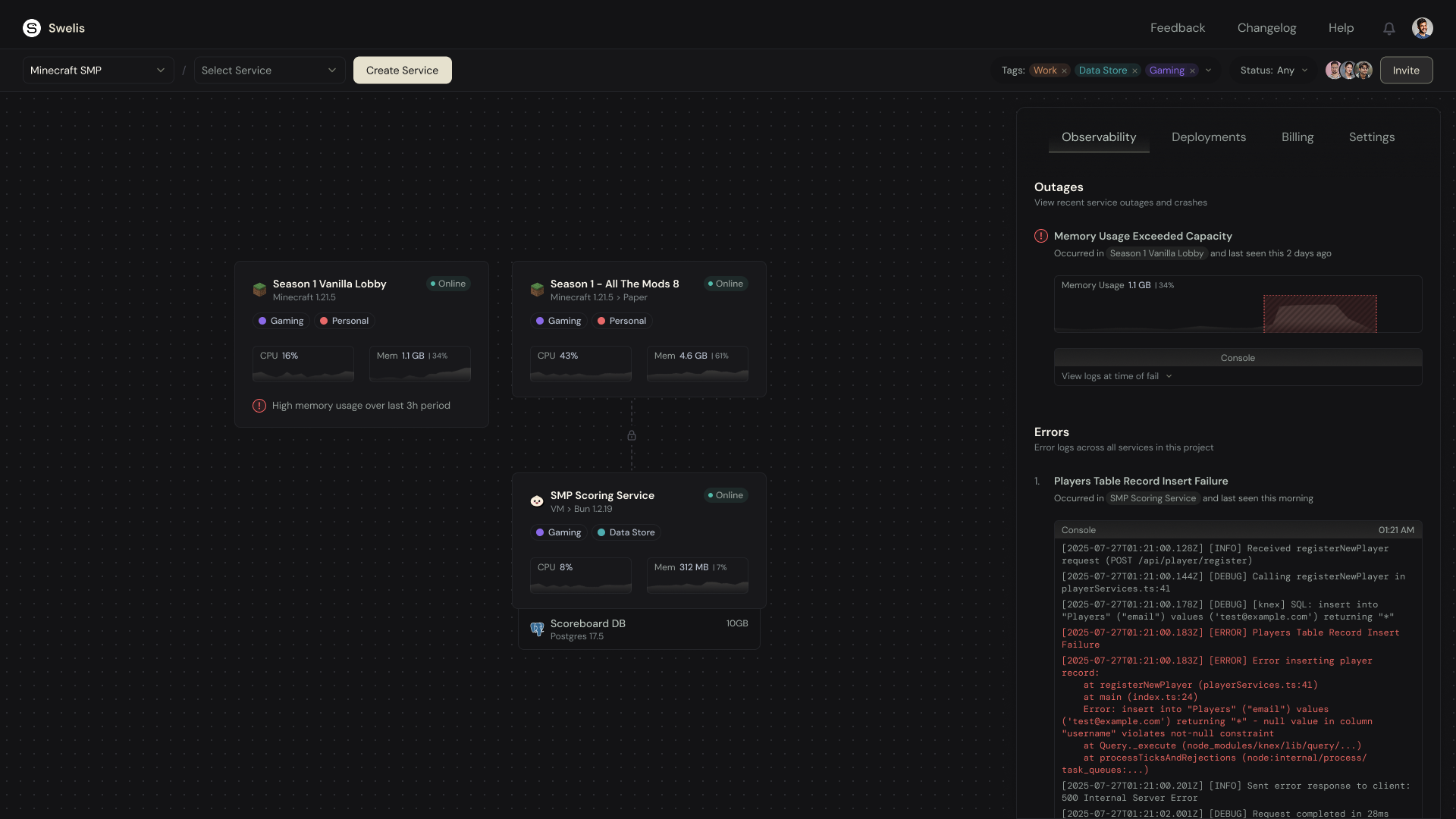Switch to the Deployments tab
This screenshot has height=819, width=1456.
[1208, 137]
